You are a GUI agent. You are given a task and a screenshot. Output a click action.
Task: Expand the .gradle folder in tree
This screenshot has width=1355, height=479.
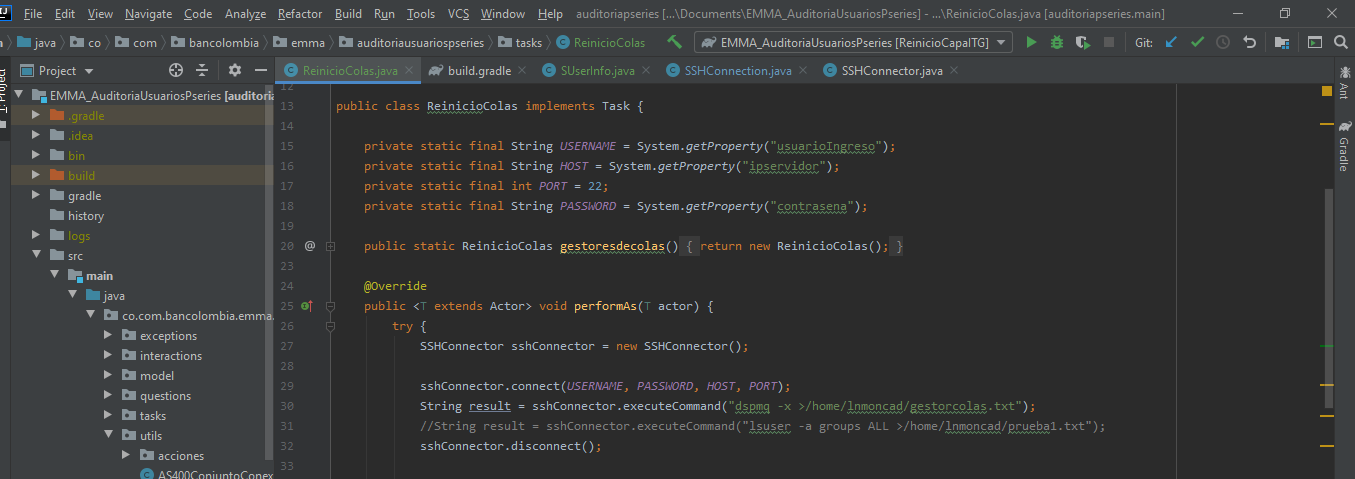click(x=36, y=116)
